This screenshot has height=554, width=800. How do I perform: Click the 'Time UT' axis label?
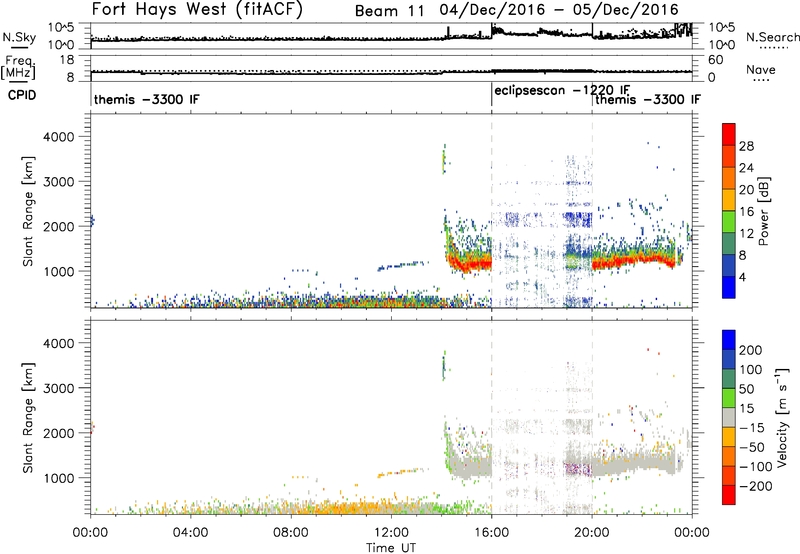click(x=391, y=548)
